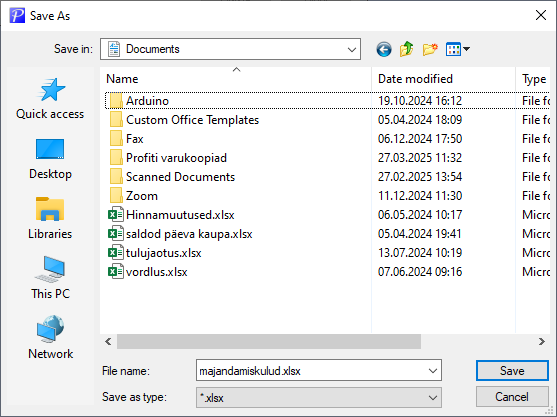Select the Hinnamuutused.xlsx file
557x417 pixels.
pos(171,215)
